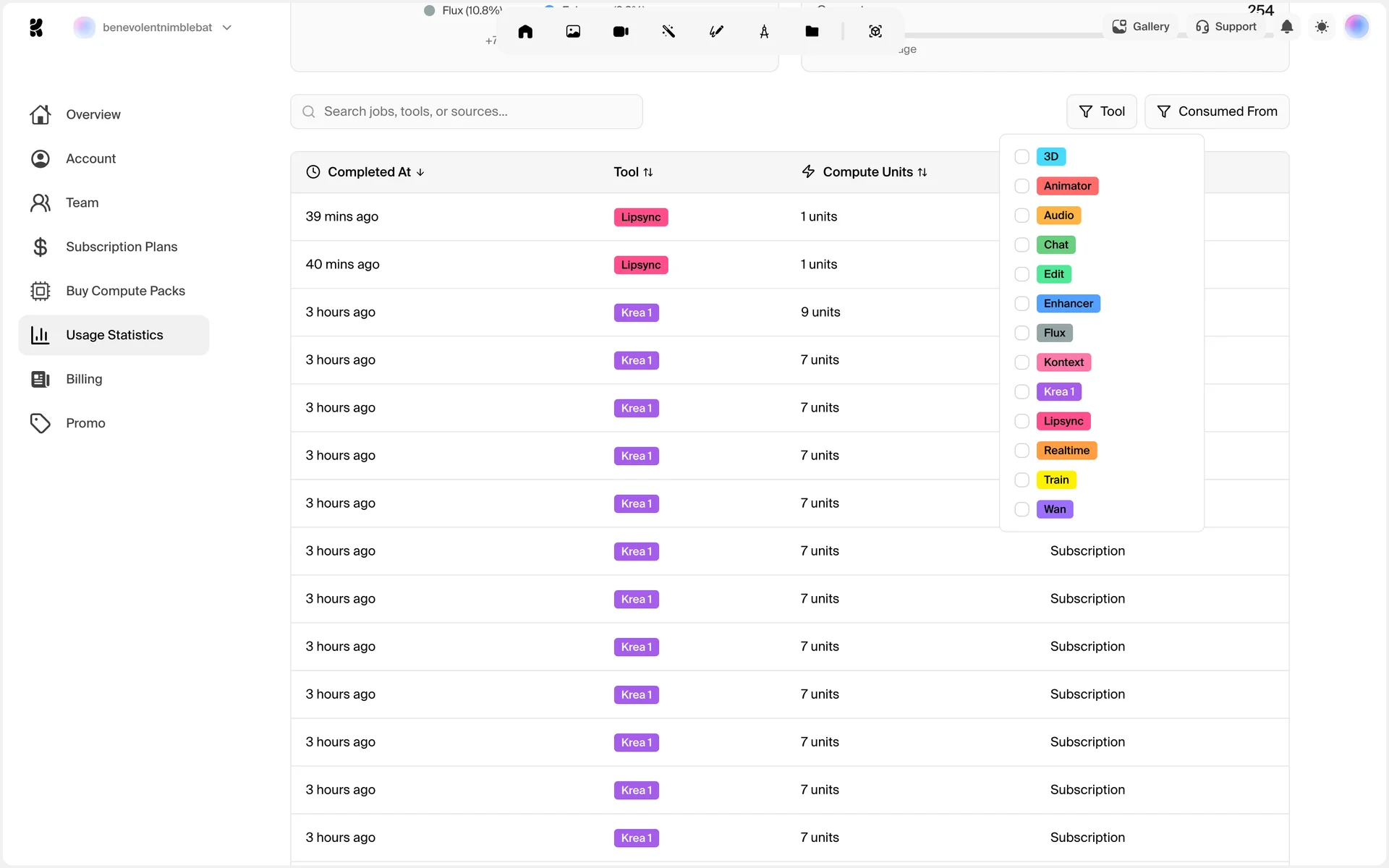
Task: Check the Animator filter checkbox
Action: pyautogui.click(x=1021, y=186)
